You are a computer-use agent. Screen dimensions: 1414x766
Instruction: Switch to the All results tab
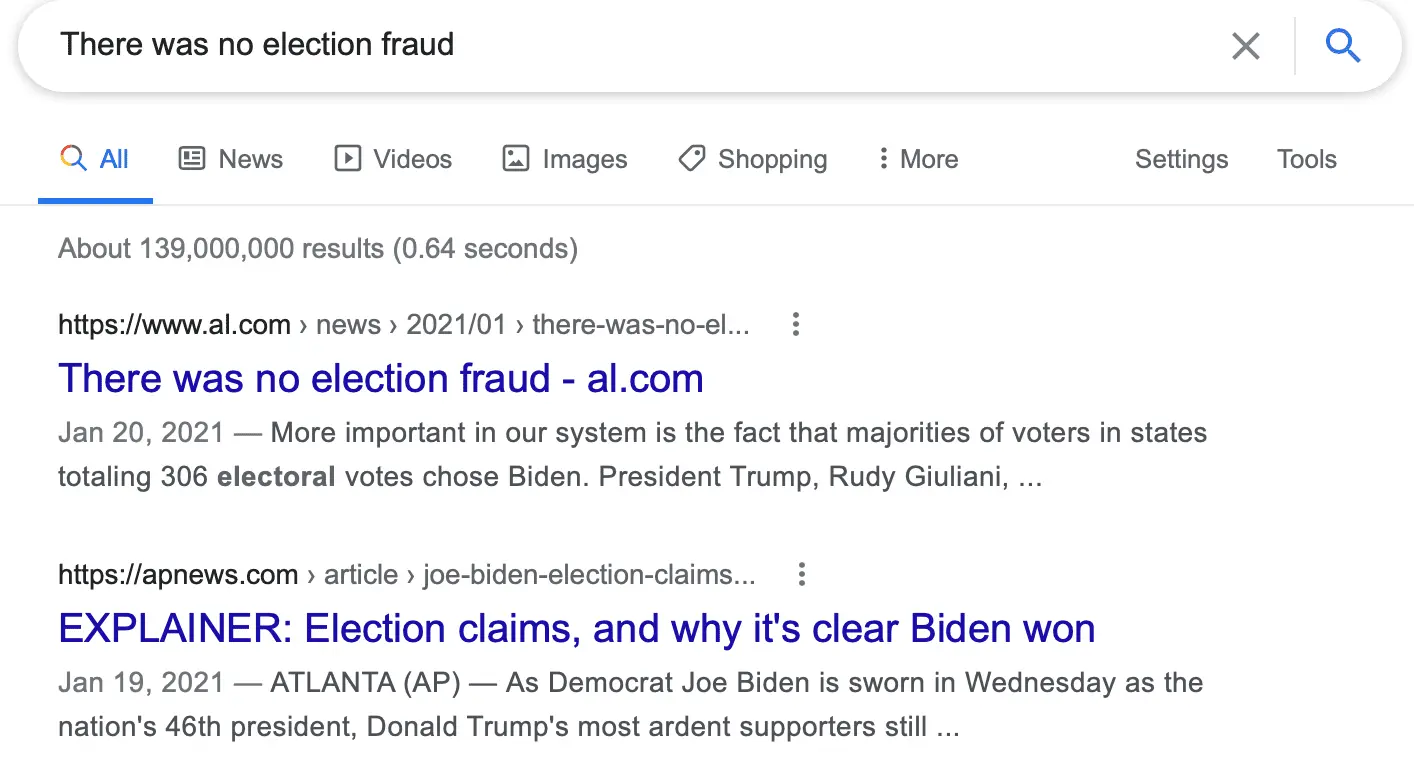114,159
